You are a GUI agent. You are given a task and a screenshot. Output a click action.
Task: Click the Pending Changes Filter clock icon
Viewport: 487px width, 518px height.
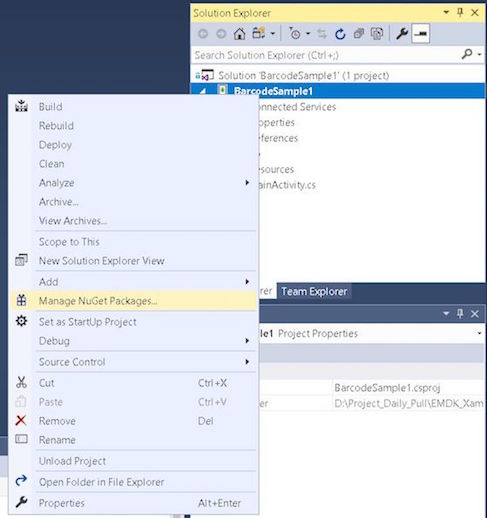[x=295, y=34]
